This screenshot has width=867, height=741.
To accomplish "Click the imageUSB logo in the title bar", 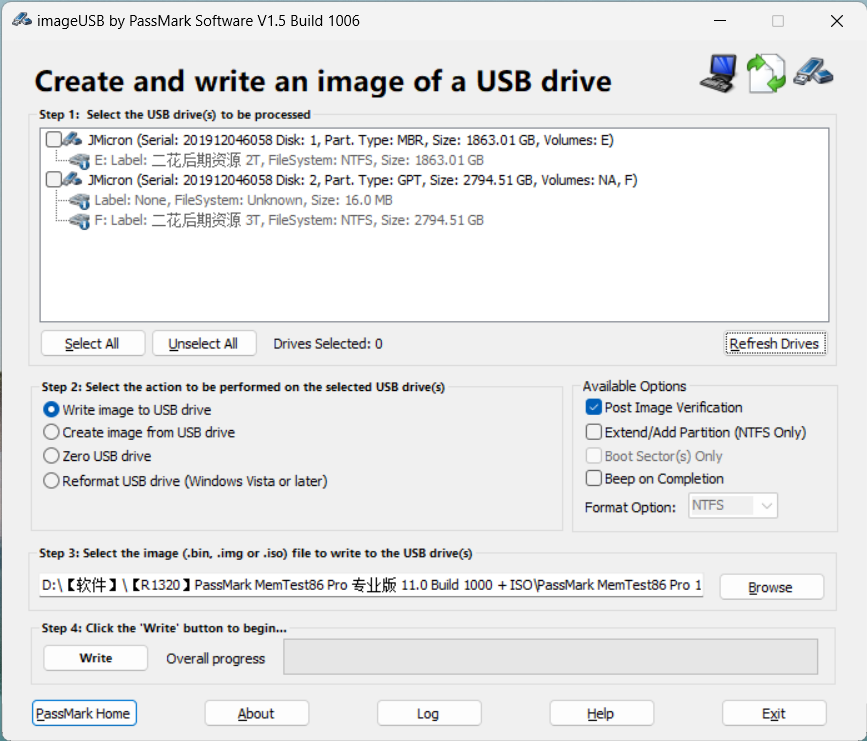I will point(22,19).
